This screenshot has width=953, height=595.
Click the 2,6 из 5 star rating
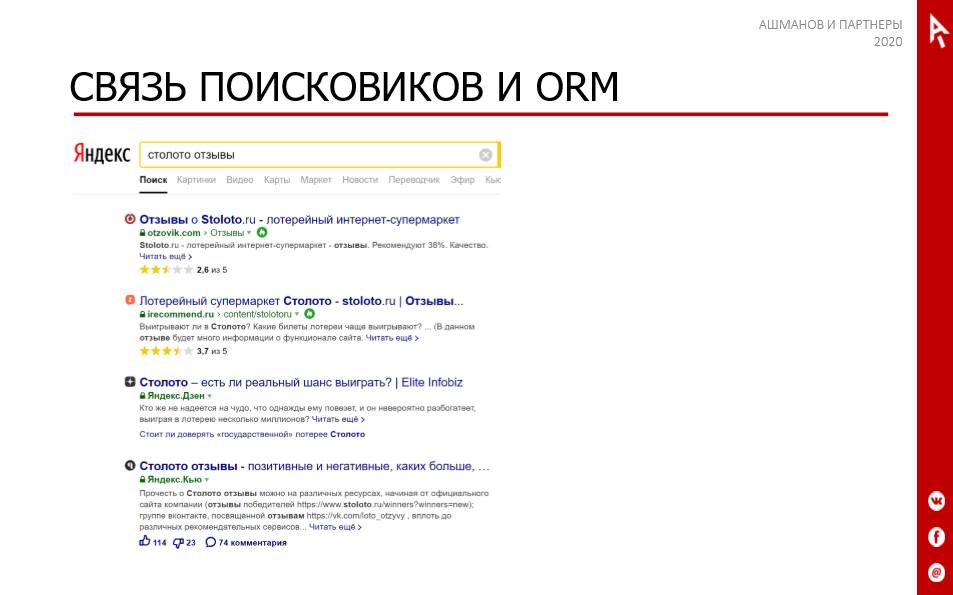tap(183, 270)
